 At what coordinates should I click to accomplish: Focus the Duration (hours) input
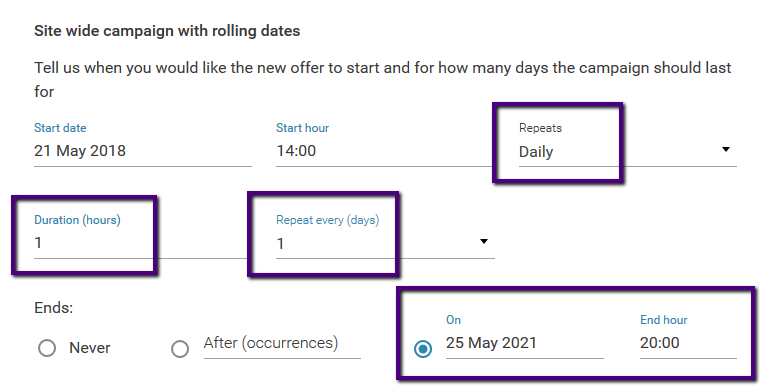click(x=142, y=243)
